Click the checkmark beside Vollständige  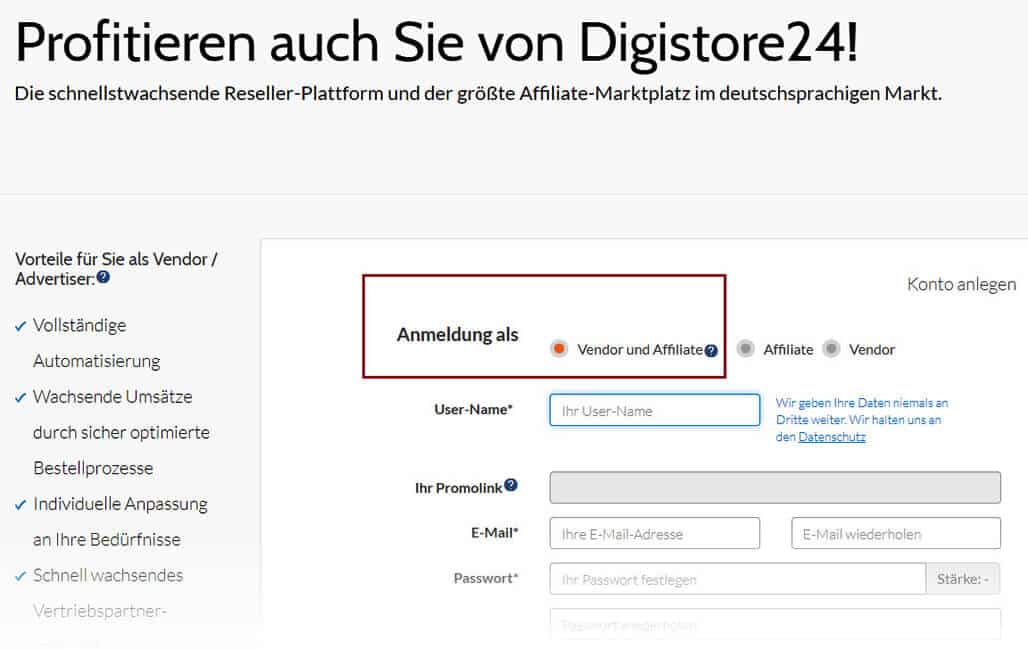pos(20,326)
